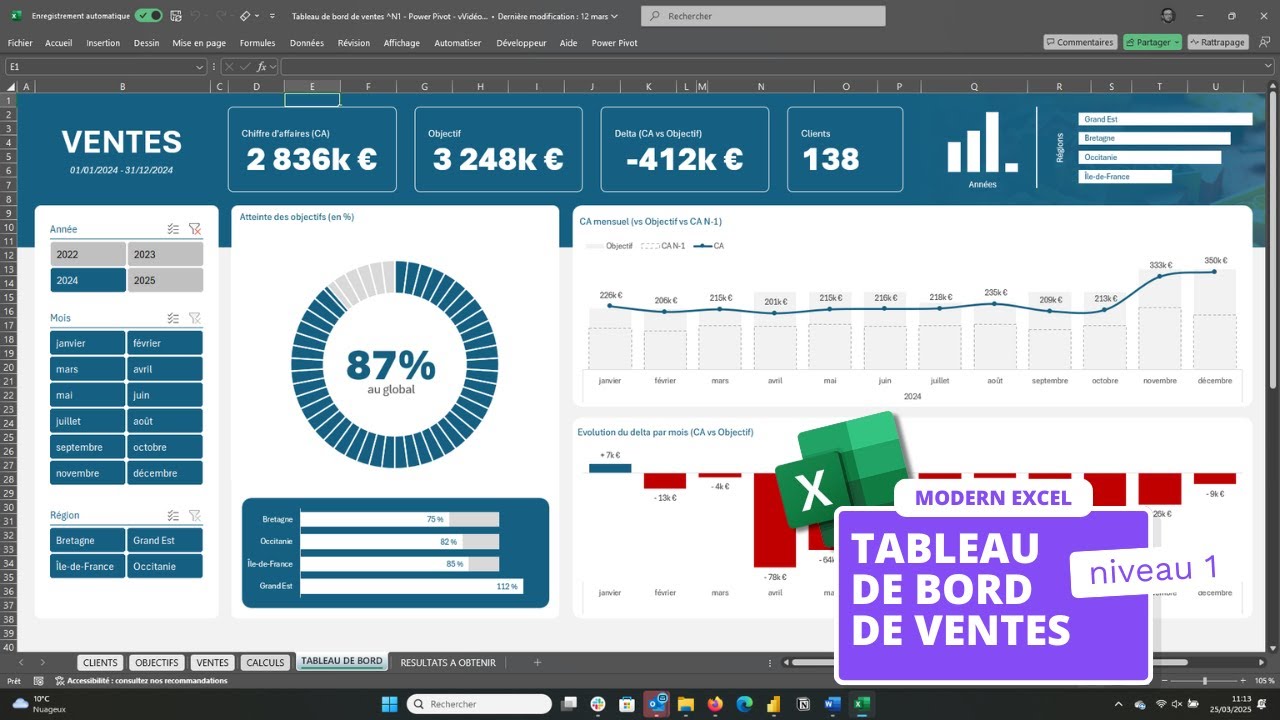This screenshot has height=720, width=1280.
Task: Expand the Name Box dropdown
Action: pyautogui.click(x=200, y=66)
